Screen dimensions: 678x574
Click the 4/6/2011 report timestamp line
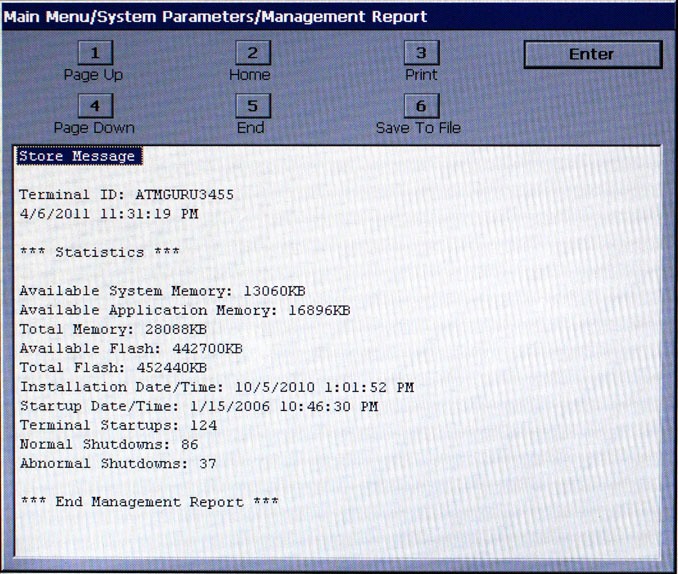tap(108, 213)
